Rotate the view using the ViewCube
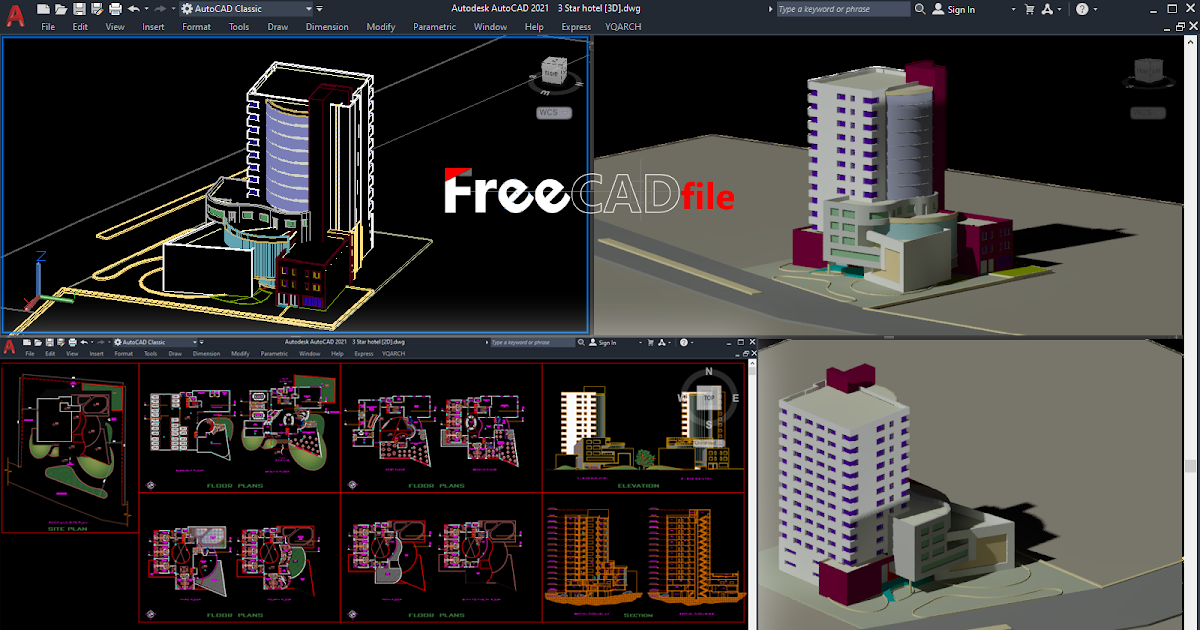 click(556, 72)
